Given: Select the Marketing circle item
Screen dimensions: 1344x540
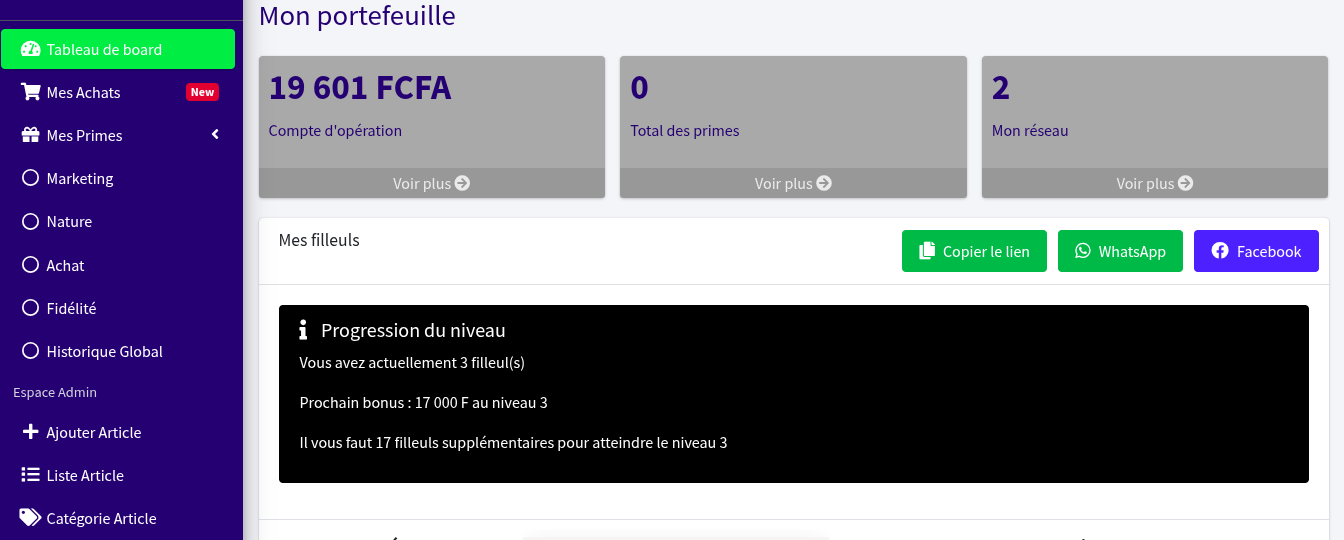Looking at the screenshot, I should [x=30, y=178].
